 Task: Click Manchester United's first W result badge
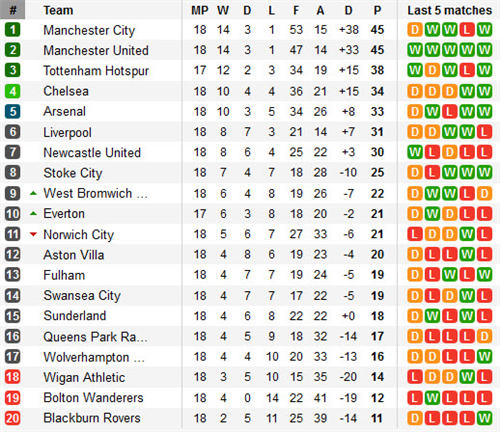coord(415,50)
